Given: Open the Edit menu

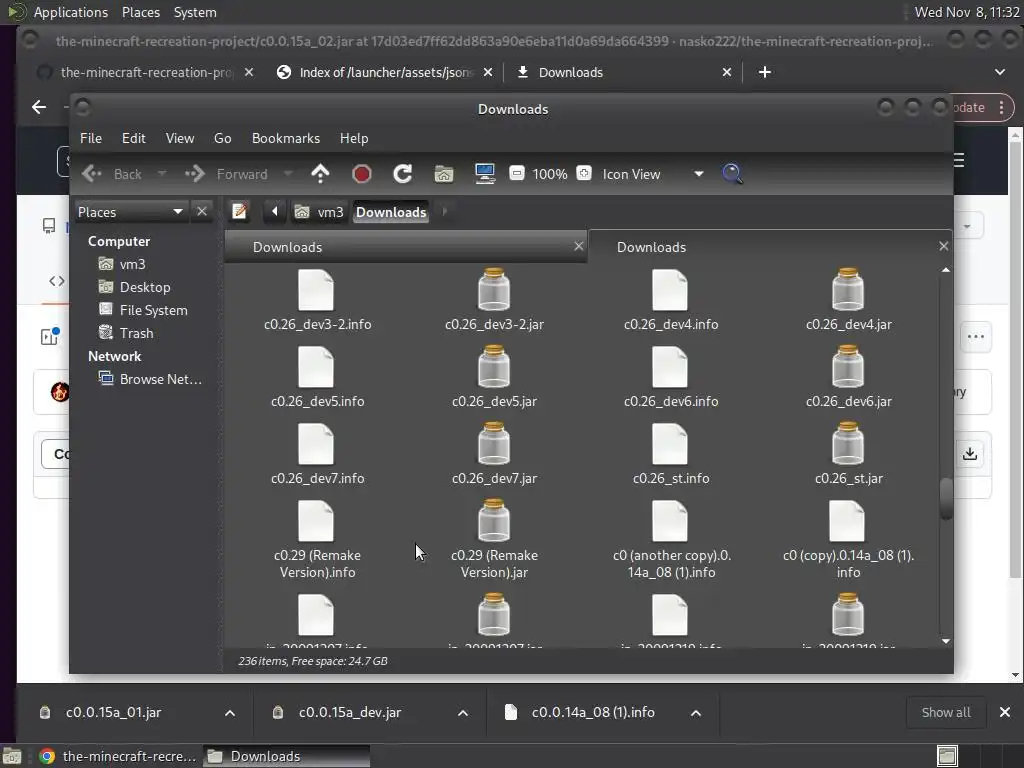Looking at the screenshot, I should tap(133, 138).
